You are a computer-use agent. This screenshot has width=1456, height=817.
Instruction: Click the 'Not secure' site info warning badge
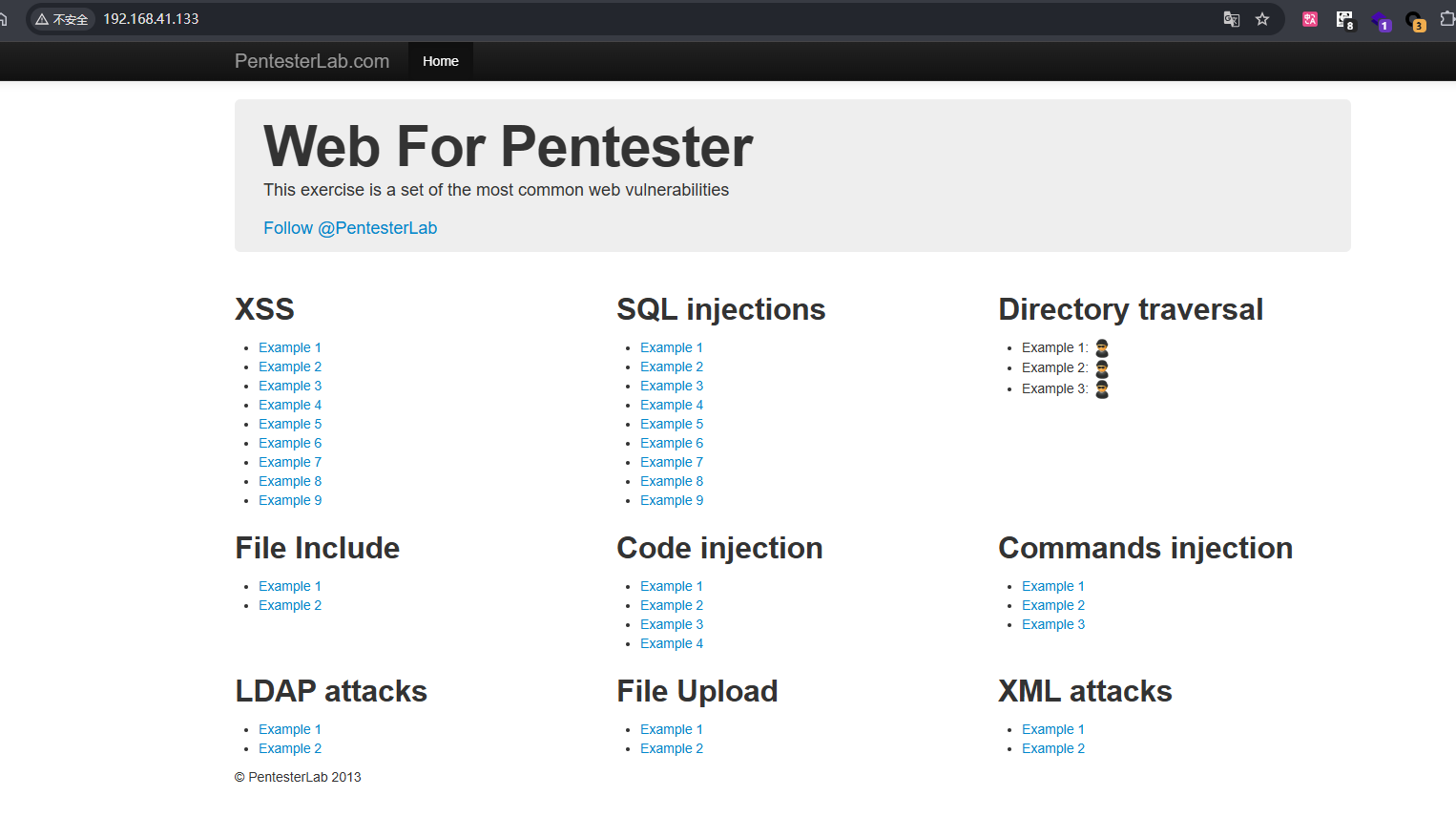[62, 19]
